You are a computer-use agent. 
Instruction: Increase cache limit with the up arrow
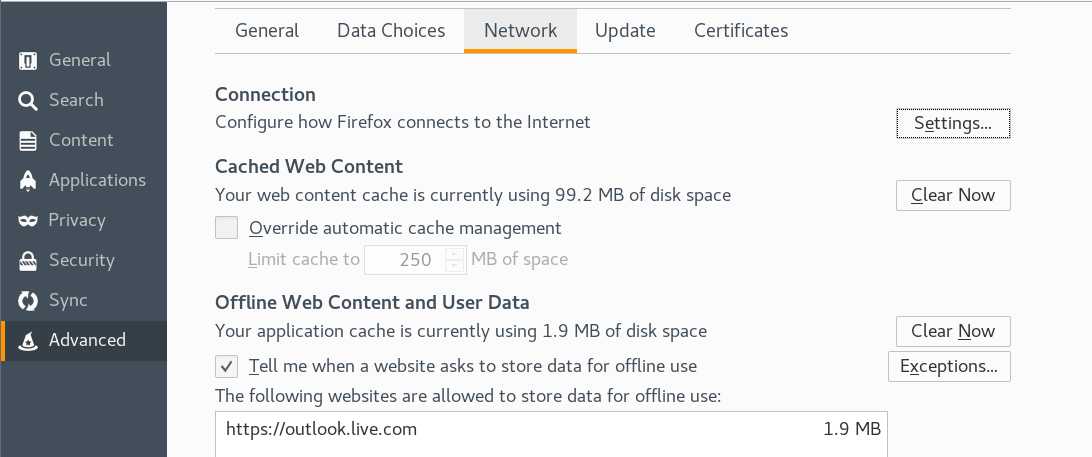click(455, 253)
